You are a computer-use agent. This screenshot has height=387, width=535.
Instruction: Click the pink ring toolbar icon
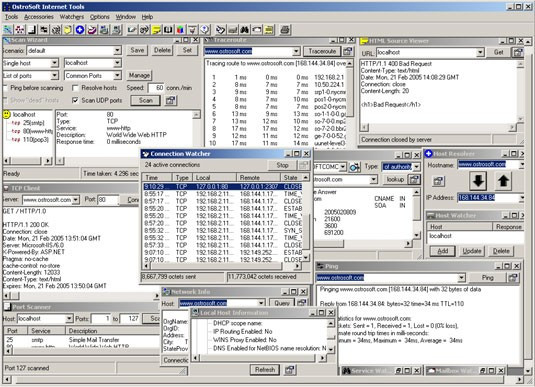92,30
